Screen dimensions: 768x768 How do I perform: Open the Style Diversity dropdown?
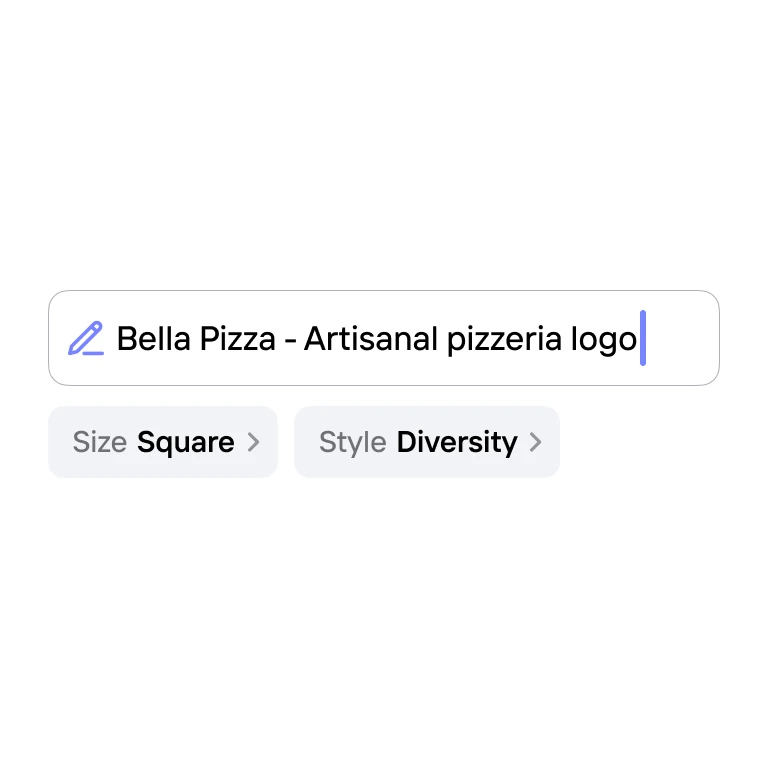[x=427, y=442]
